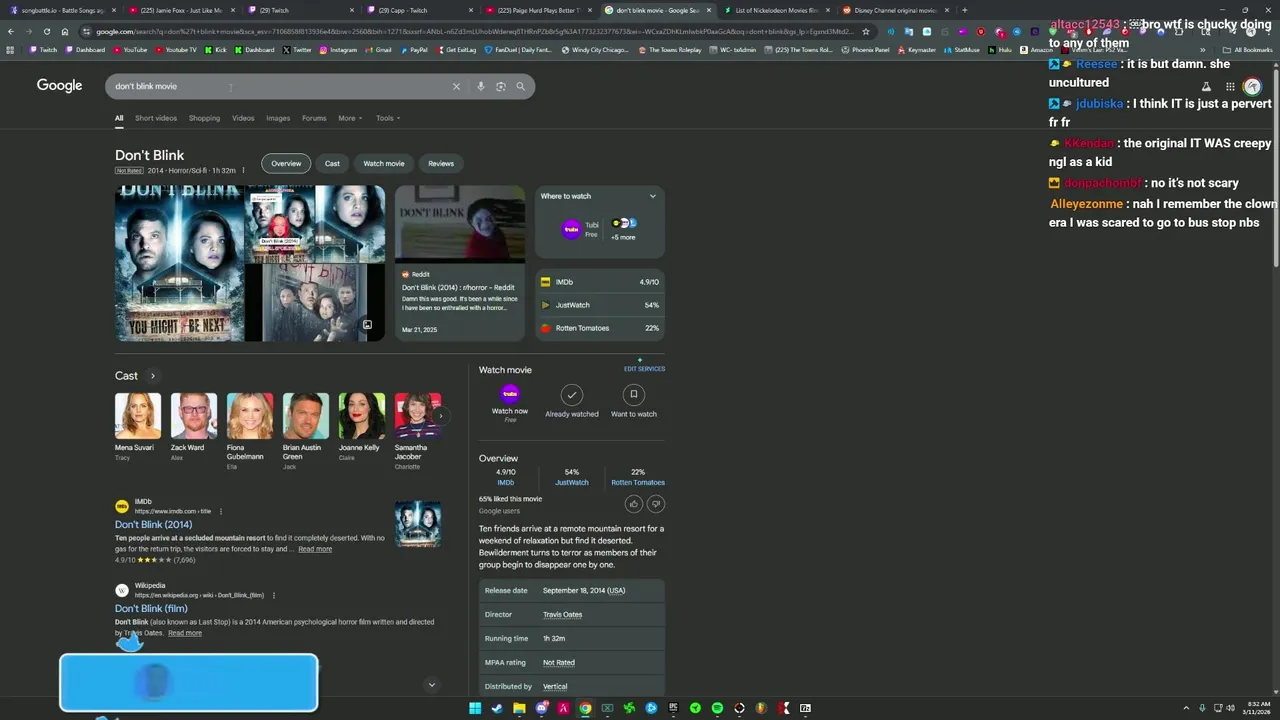Image resolution: width=1280 pixels, height=720 pixels.
Task: Open a new browser tab
Action: (x=964, y=10)
